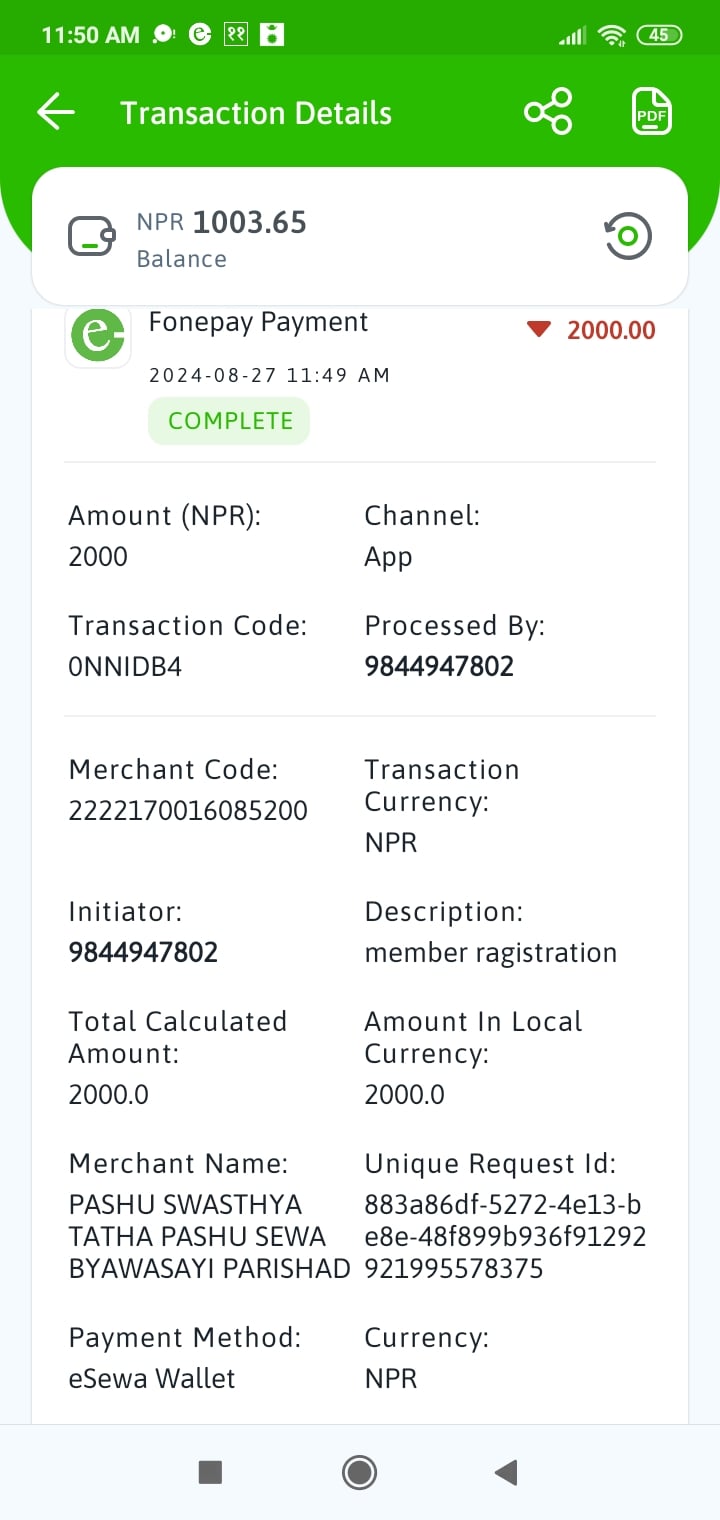
Task: Select the Initiator number 9844947802
Action: [x=143, y=952]
